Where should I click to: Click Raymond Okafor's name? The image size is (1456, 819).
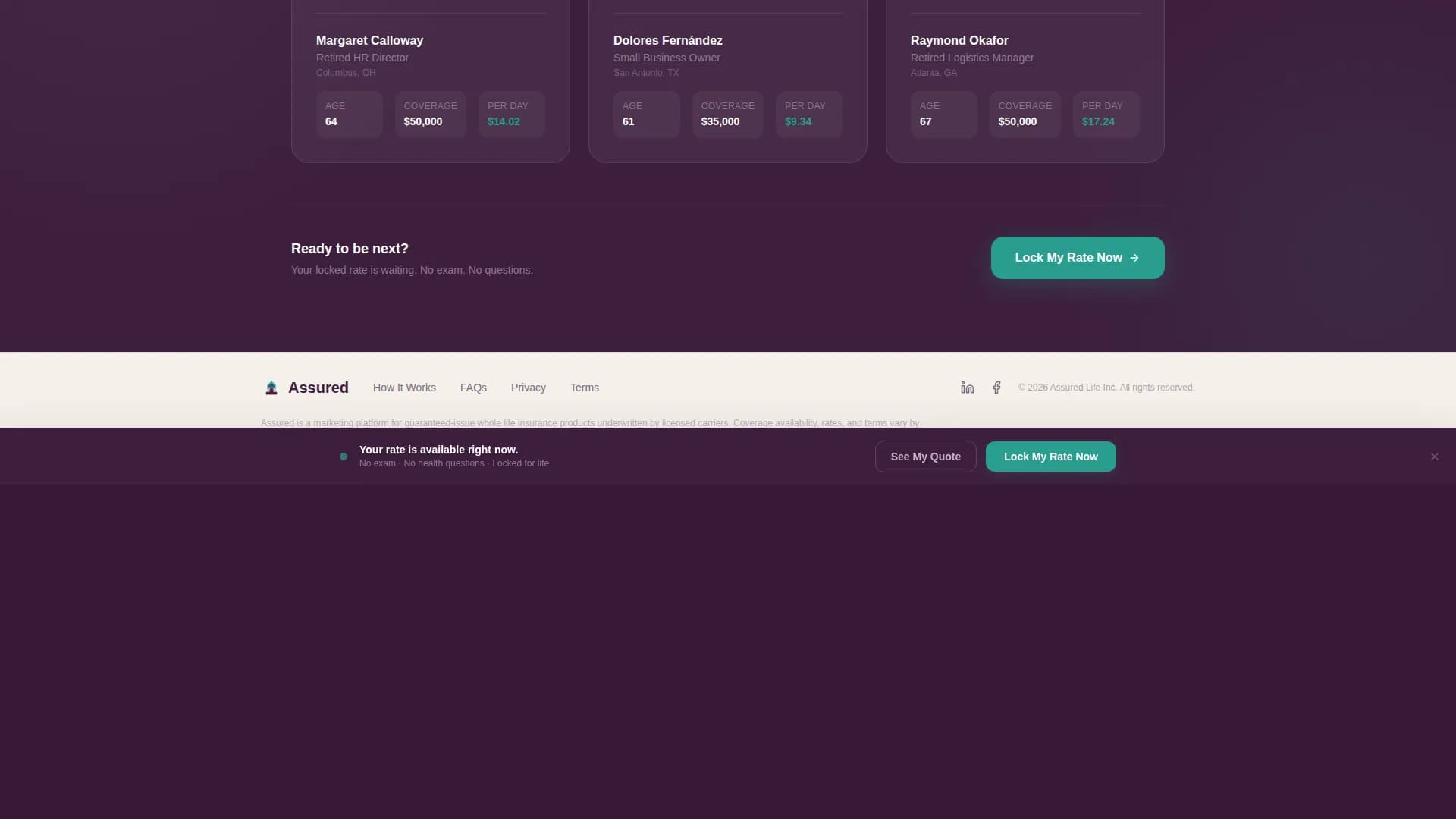[x=959, y=40]
